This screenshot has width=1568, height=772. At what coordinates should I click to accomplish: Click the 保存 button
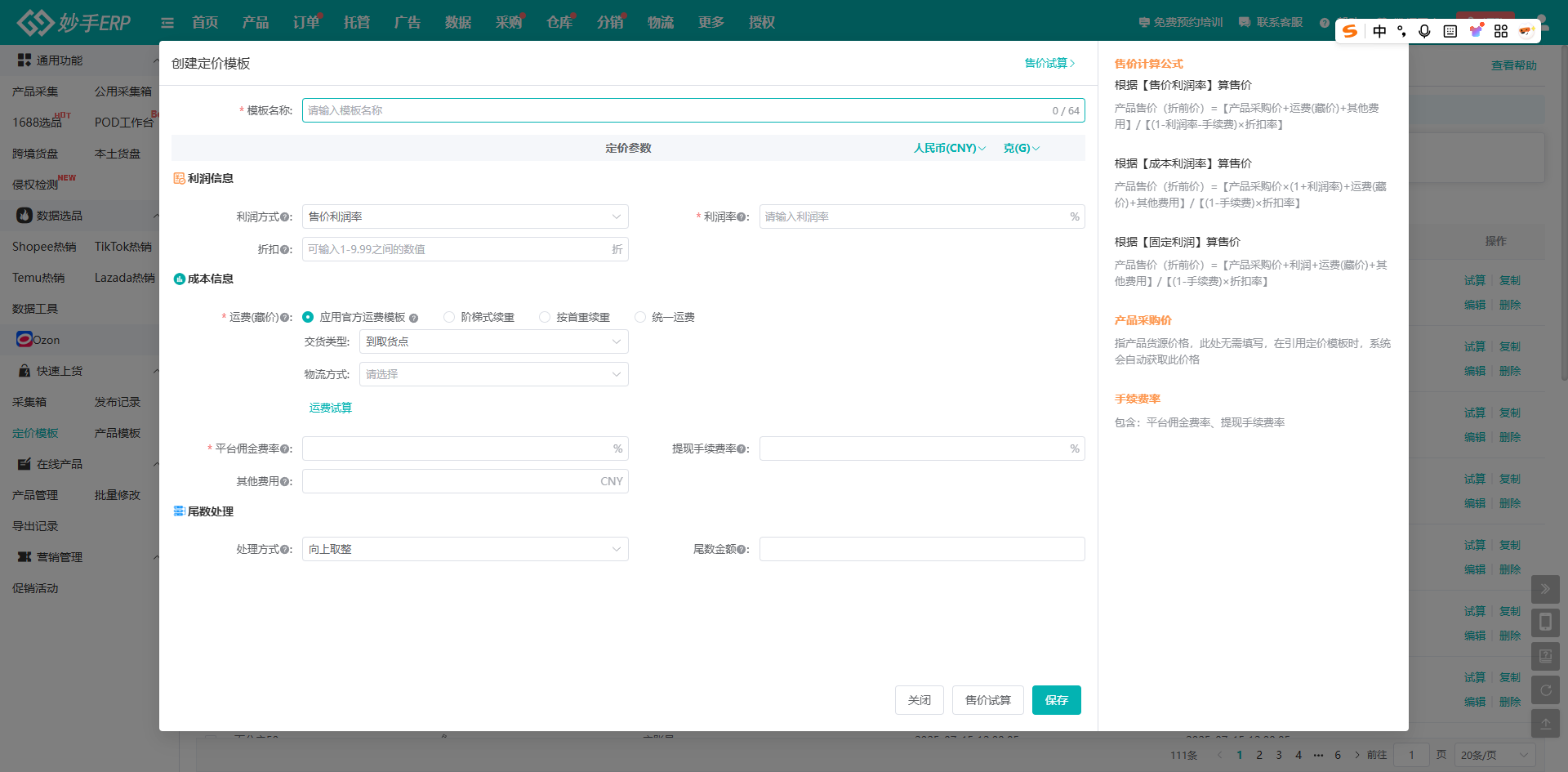[1056, 700]
